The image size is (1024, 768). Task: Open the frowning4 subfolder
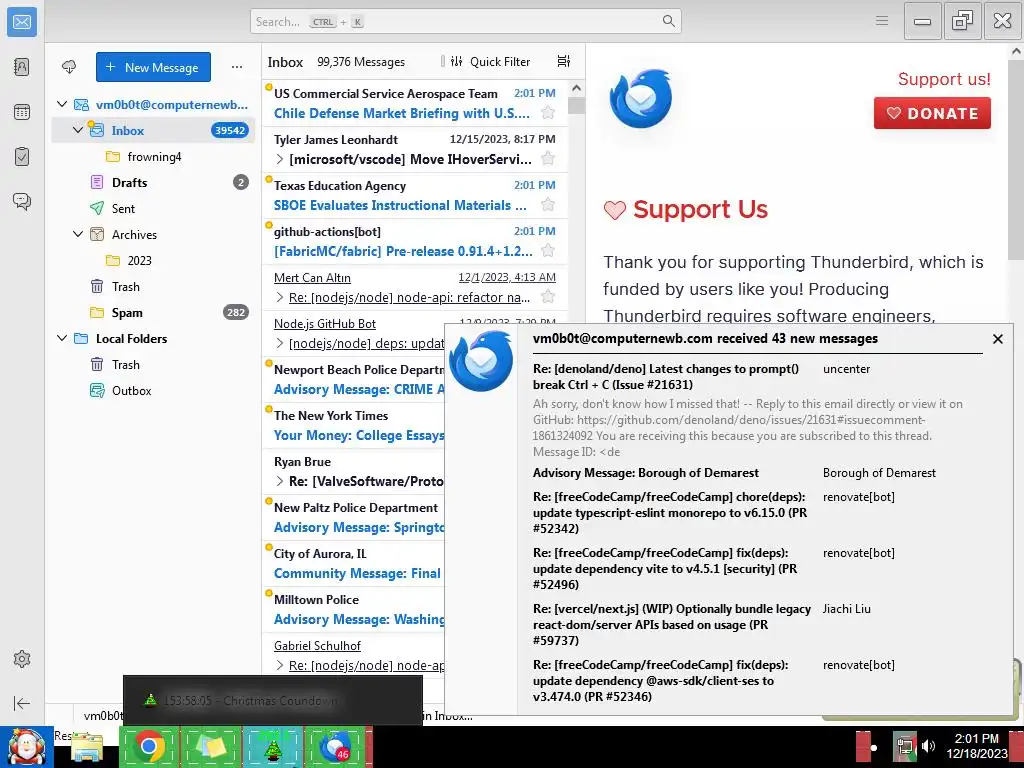153,157
